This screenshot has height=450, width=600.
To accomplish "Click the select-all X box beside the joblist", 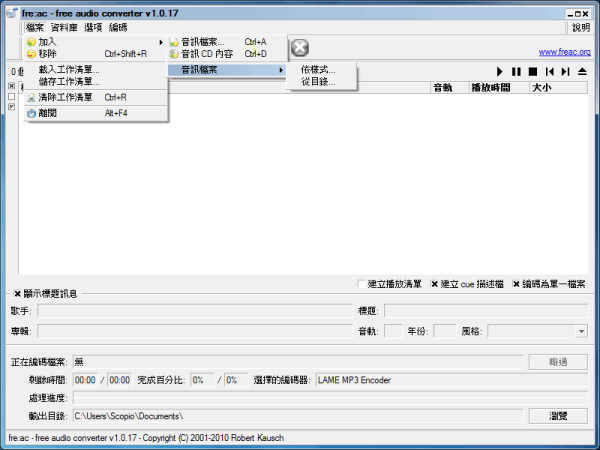I will pos(11,86).
